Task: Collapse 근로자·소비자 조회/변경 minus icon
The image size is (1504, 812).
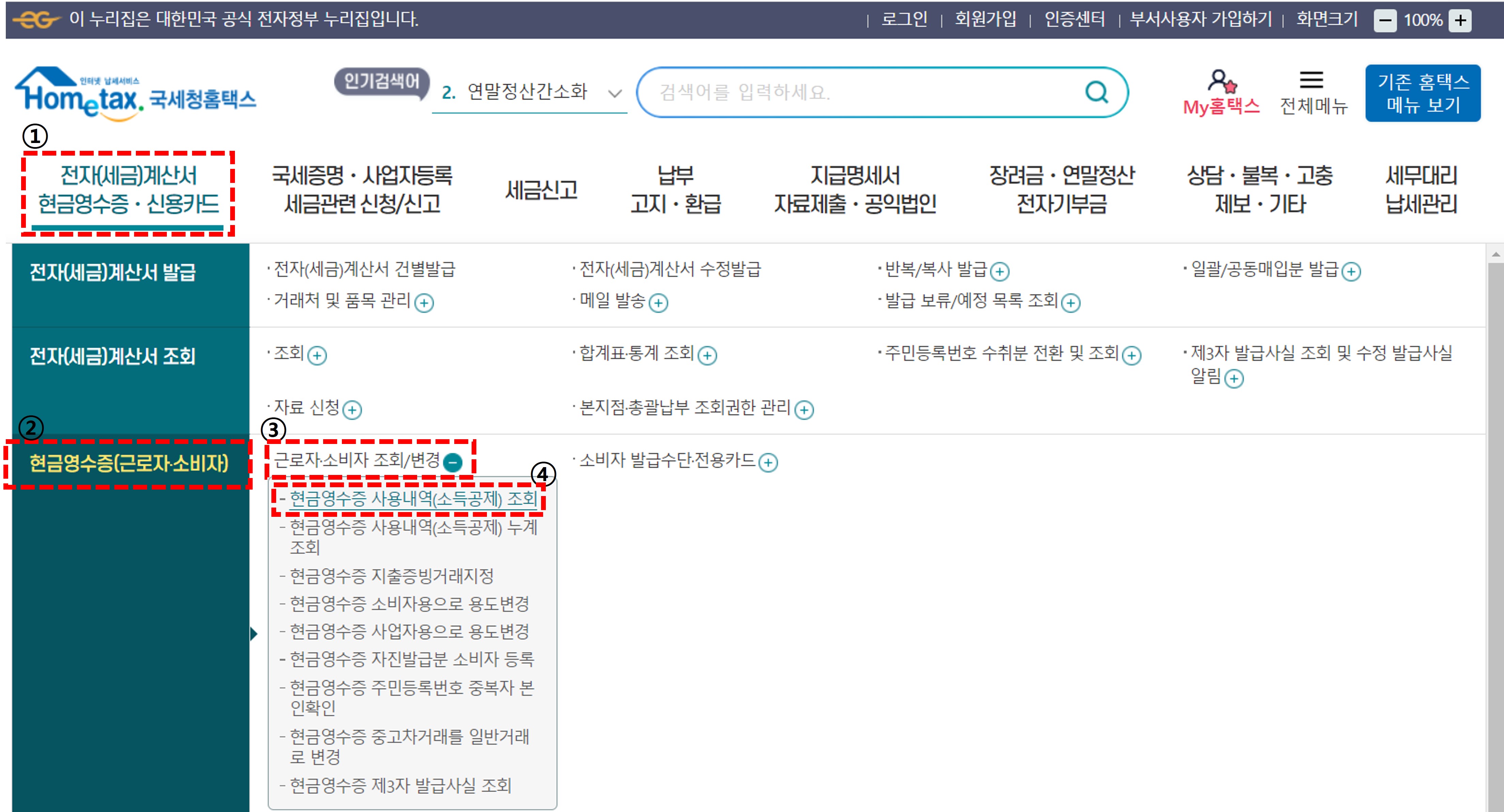Action: (x=453, y=463)
